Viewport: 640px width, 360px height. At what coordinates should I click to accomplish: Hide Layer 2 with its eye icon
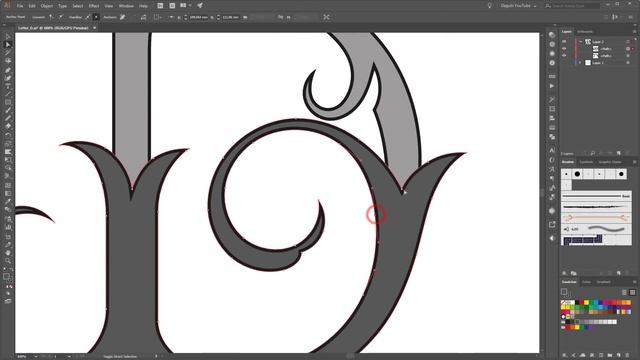tap(564, 42)
